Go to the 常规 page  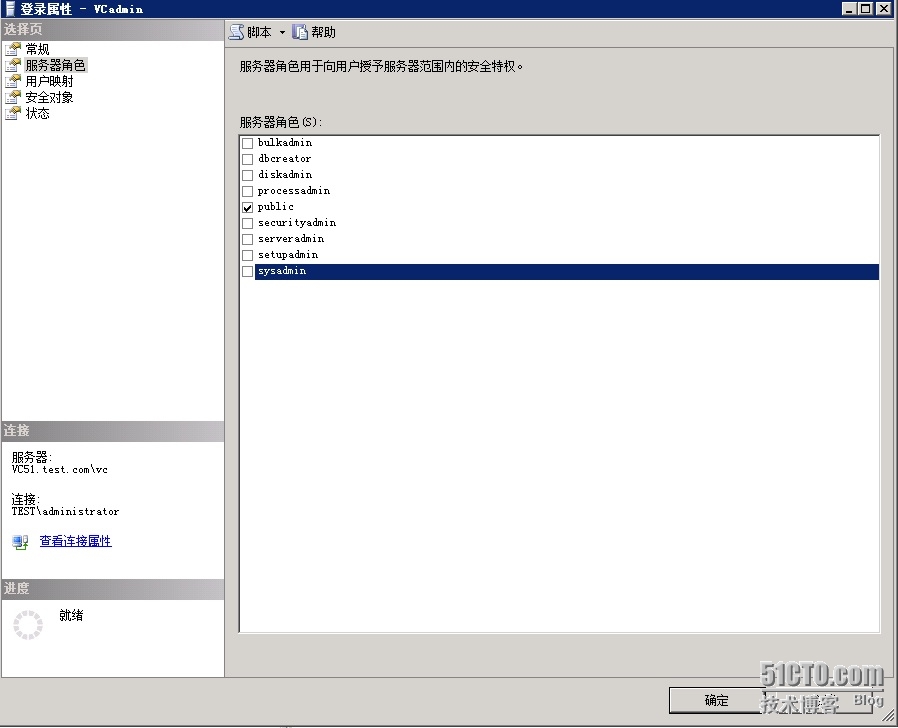[37, 49]
